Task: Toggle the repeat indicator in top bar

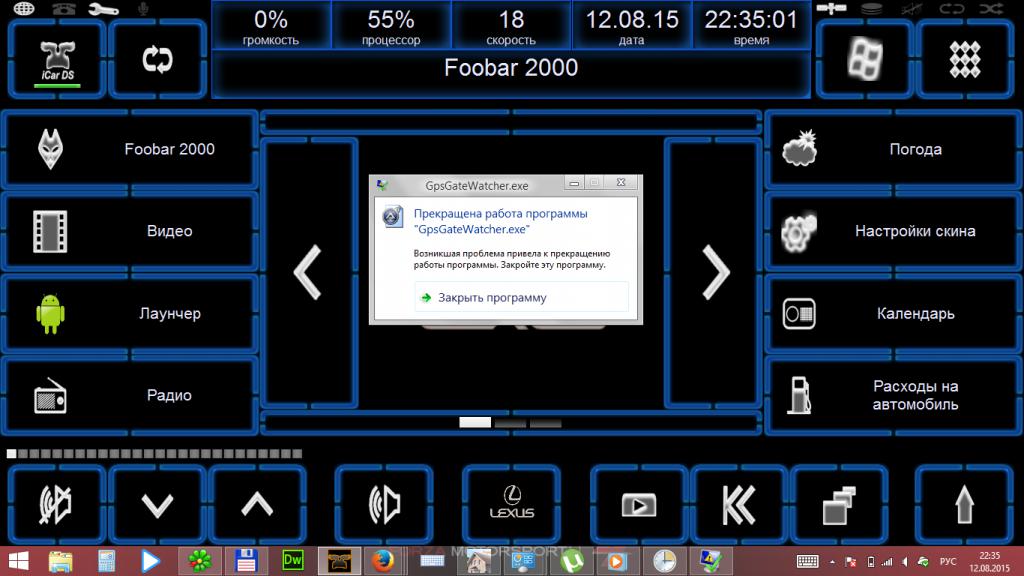Action: (x=952, y=8)
